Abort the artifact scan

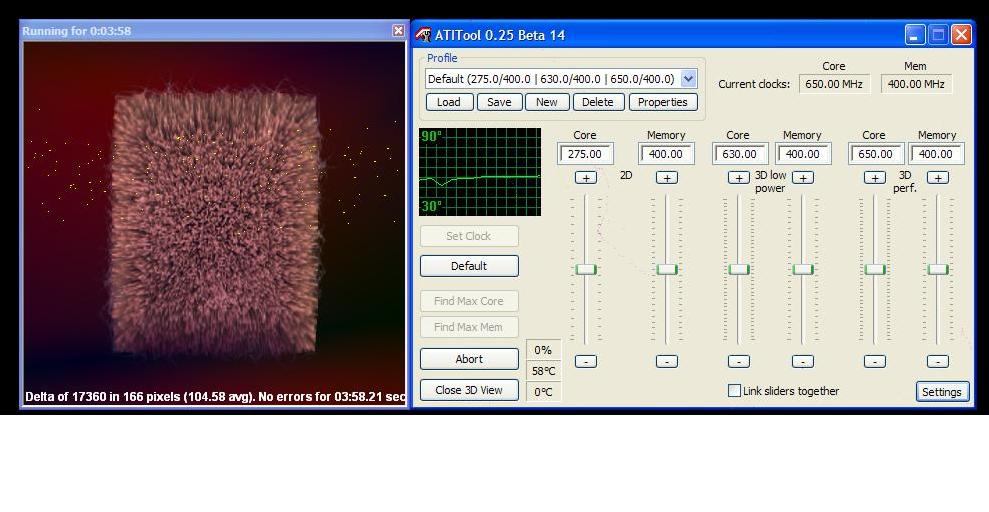click(469, 359)
